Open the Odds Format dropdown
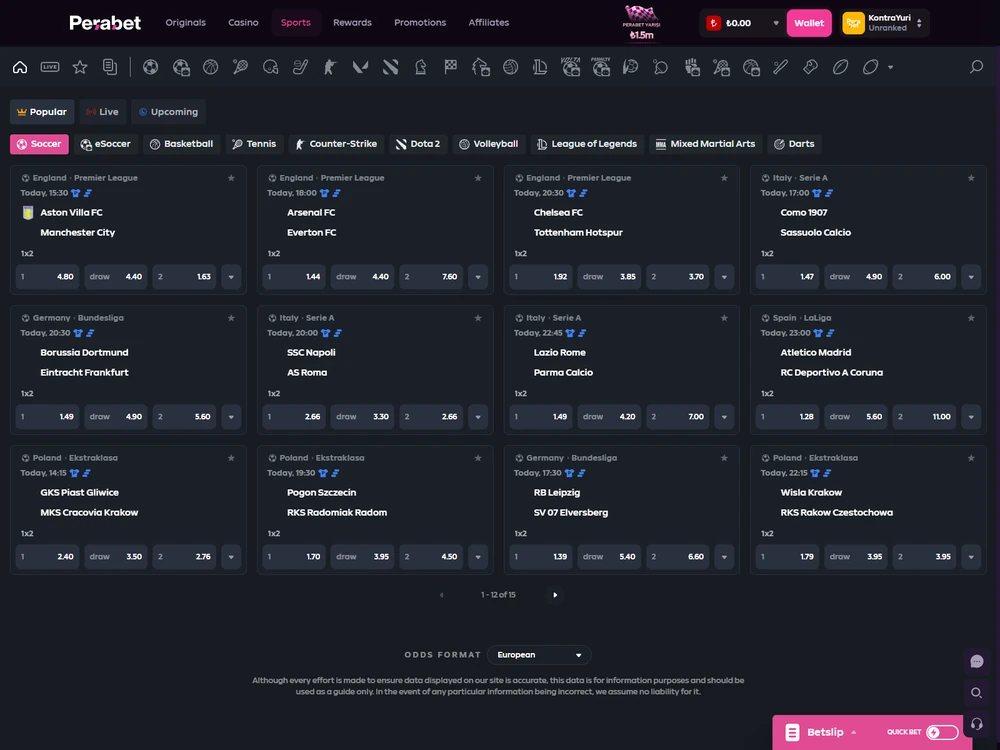 [x=539, y=655]
